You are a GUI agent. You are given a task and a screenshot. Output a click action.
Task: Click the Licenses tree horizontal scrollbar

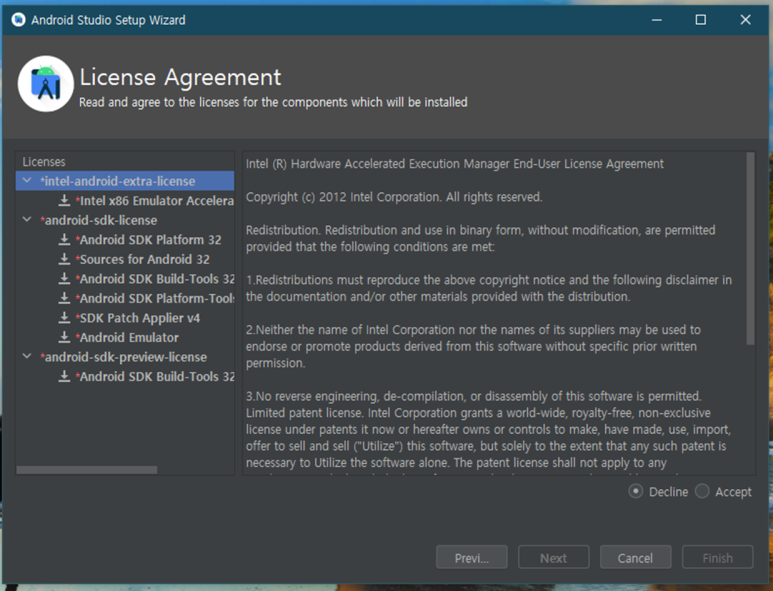coord(87,470)
